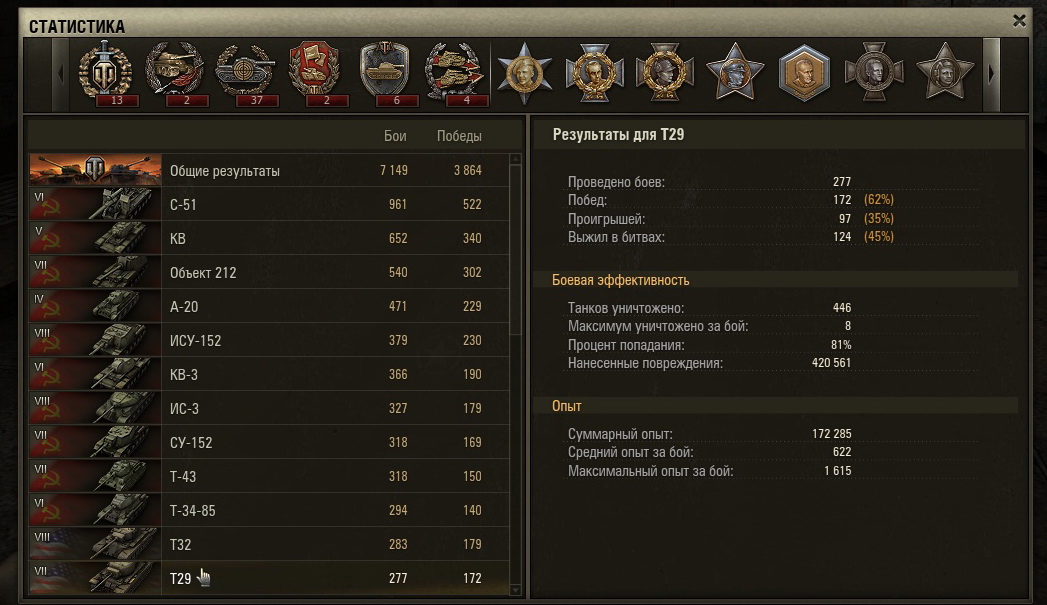This screenshot has height=605, width=1047.
Task: Show previous medals with the left arrow
Action: tap(61, 74)
